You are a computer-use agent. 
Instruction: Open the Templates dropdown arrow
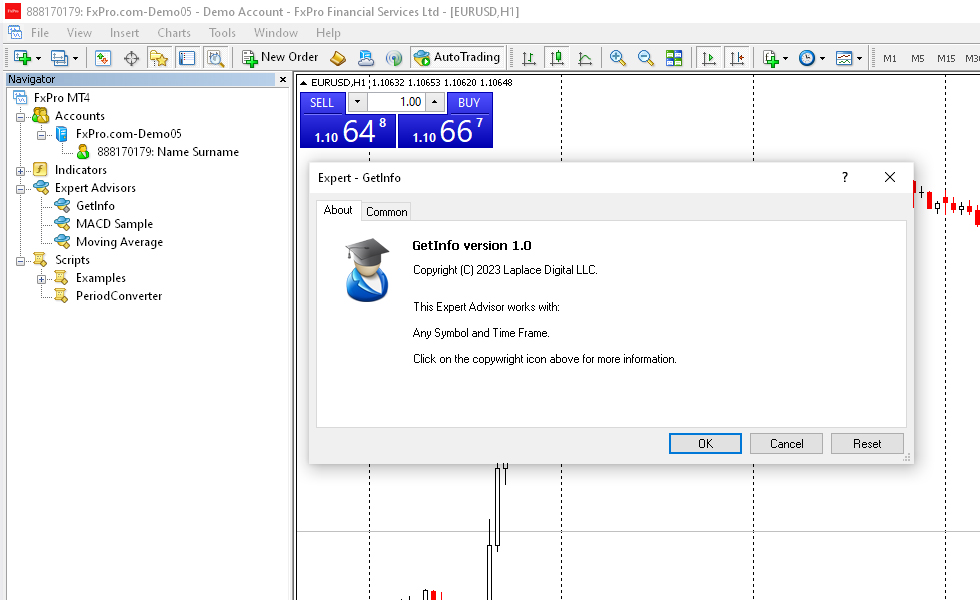point(859,59)
